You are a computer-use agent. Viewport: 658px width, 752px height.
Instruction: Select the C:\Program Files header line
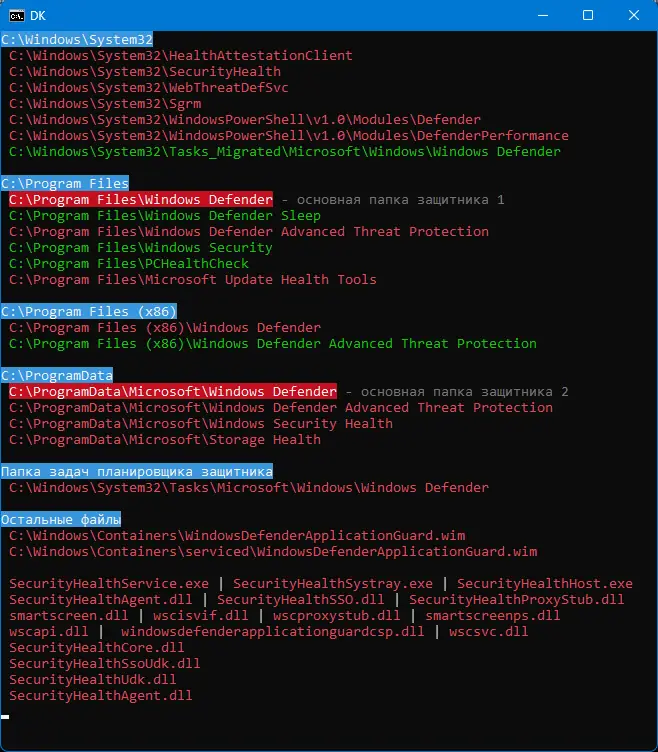65,183
